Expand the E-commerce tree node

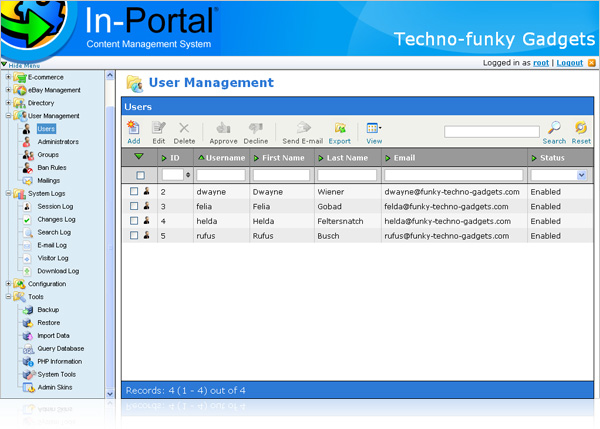click(8, 77)
